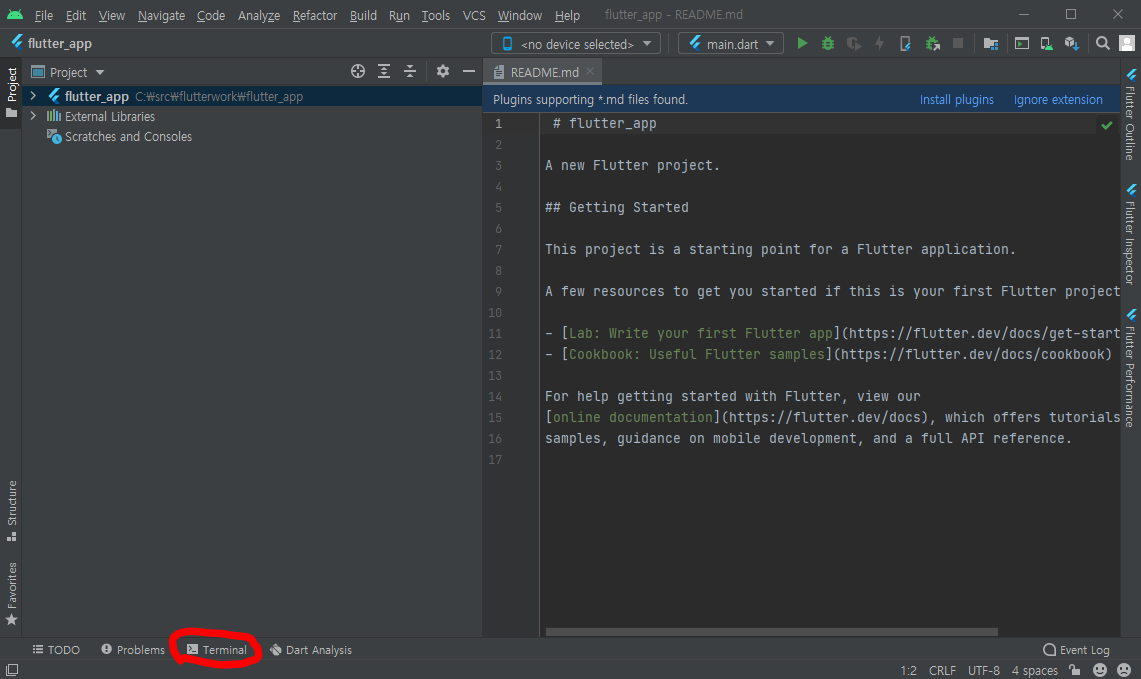Attach debugger to Android process icon
Screen dimensions: 1141x679
pyautogui.click(x=932, y=44)
